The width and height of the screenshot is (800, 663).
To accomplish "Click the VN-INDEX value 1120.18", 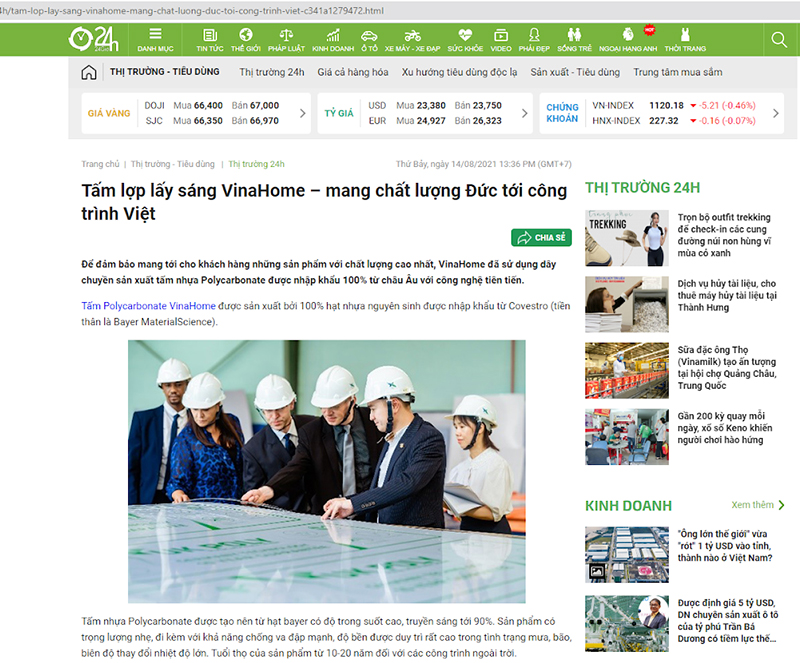I will click(666, 106).
